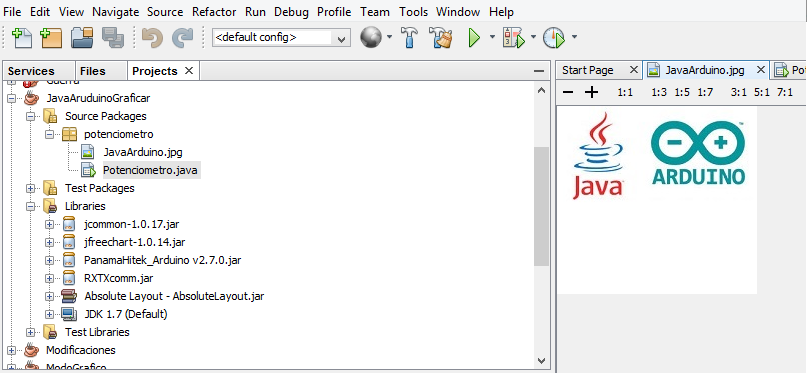Click the globe browser icon
The height and width of the screenshot is (373, 807).
(x=371, y=37)
